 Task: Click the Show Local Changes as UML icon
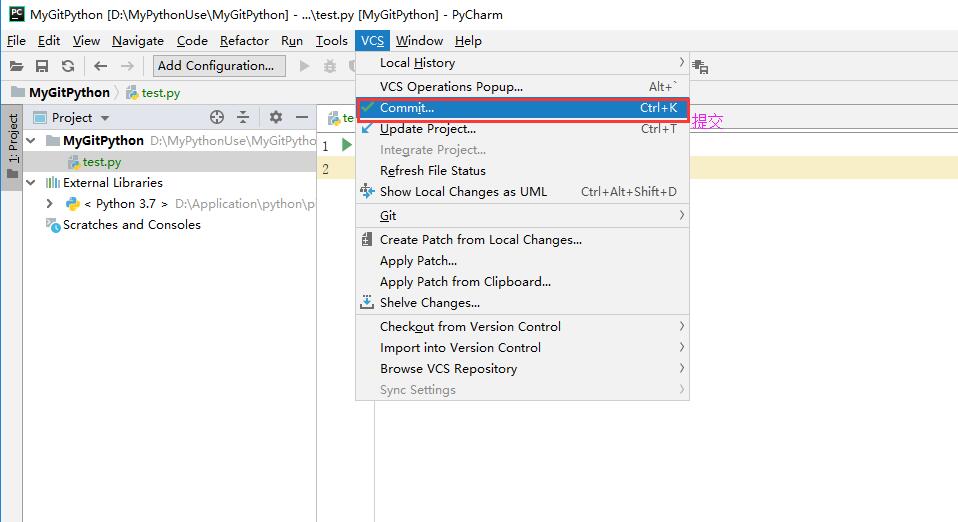tap(367, 191)
